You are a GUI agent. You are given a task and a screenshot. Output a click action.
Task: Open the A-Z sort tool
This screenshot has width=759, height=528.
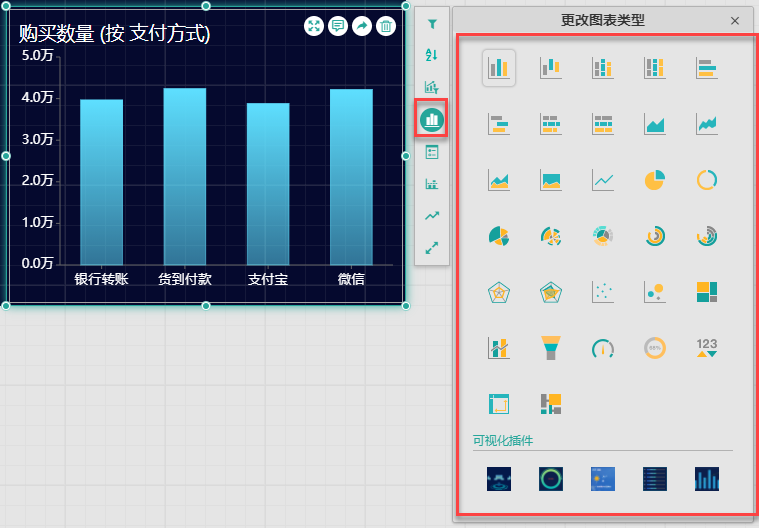432,55
